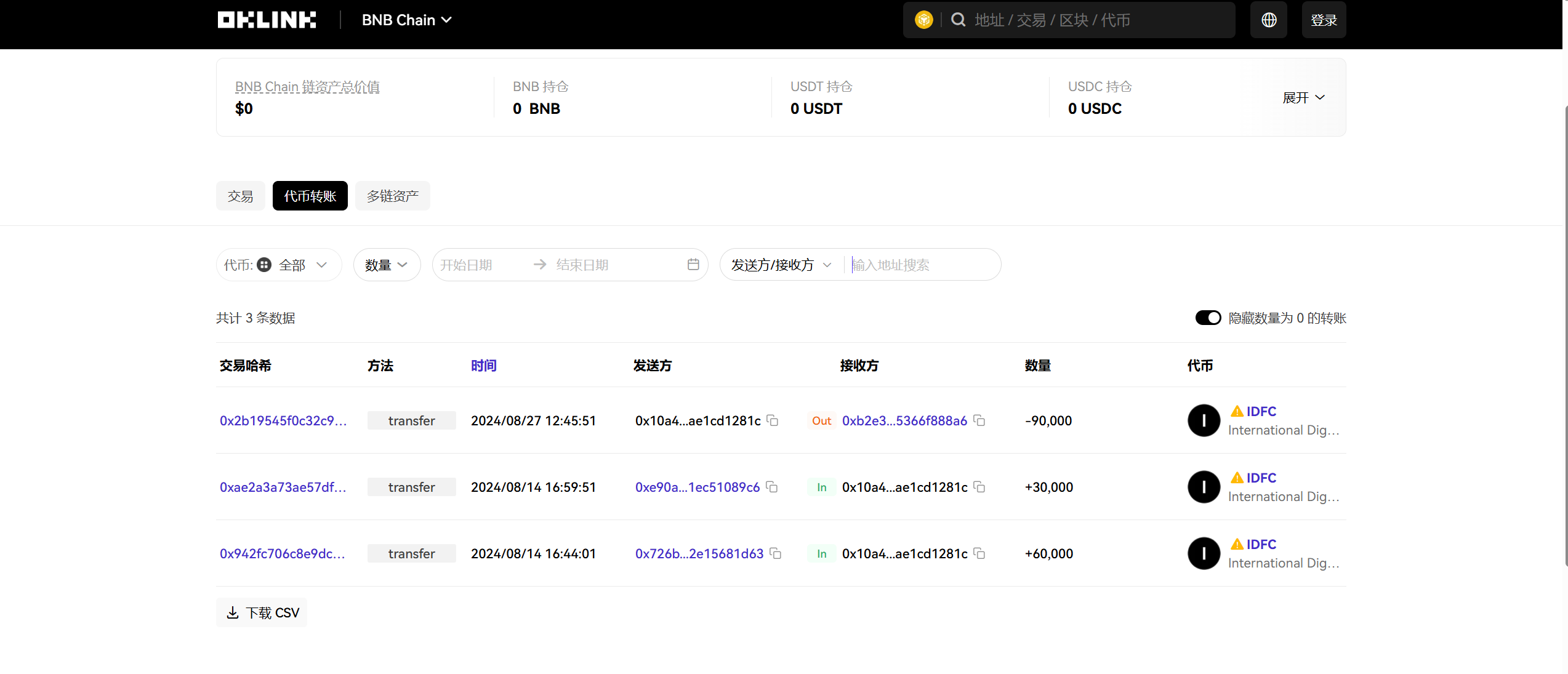The width and height of the screenshot is (1568, 674).
Task: Open the 代币 全部 token filter dropdown
Action: 279,265
